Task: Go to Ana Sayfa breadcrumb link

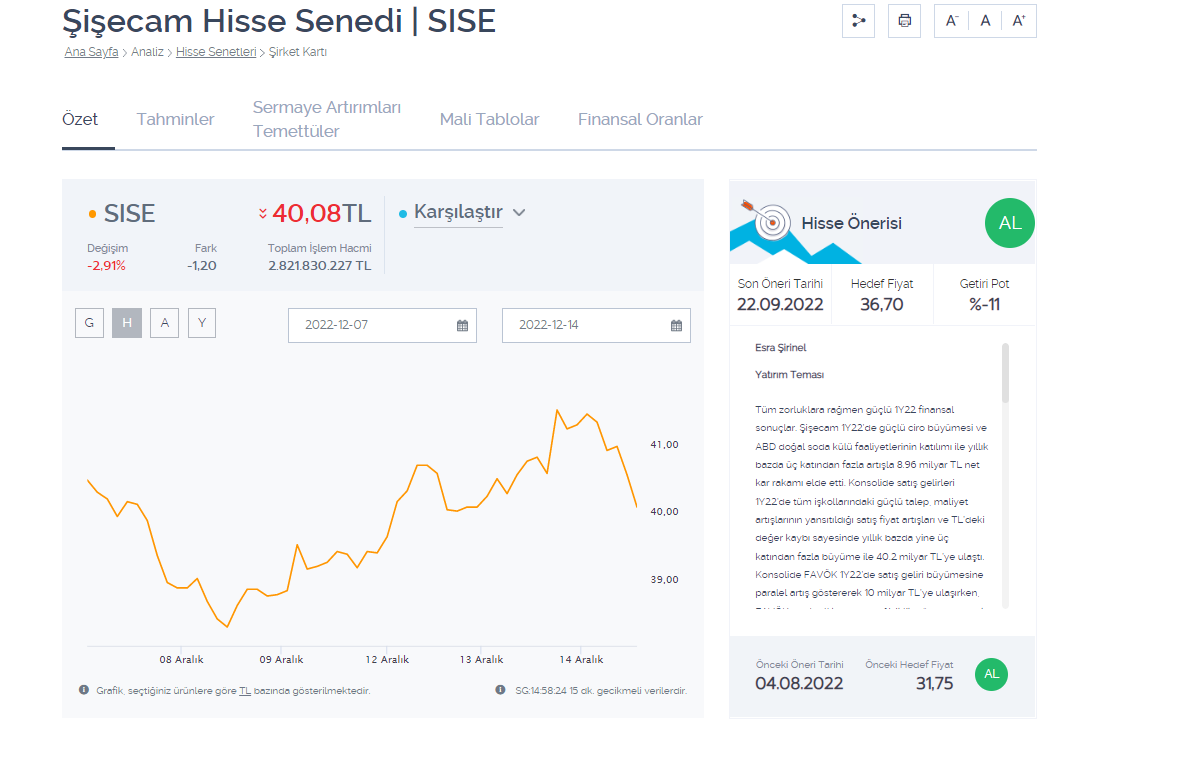Action: pos(91,52)
